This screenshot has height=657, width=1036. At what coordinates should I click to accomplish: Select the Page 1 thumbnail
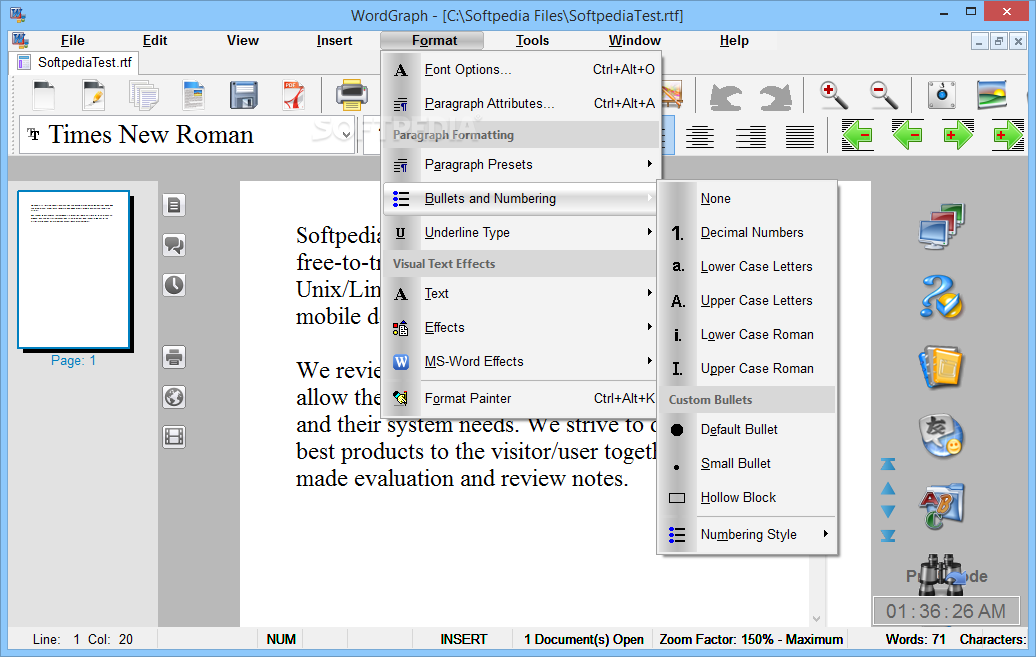pos(73,270)
